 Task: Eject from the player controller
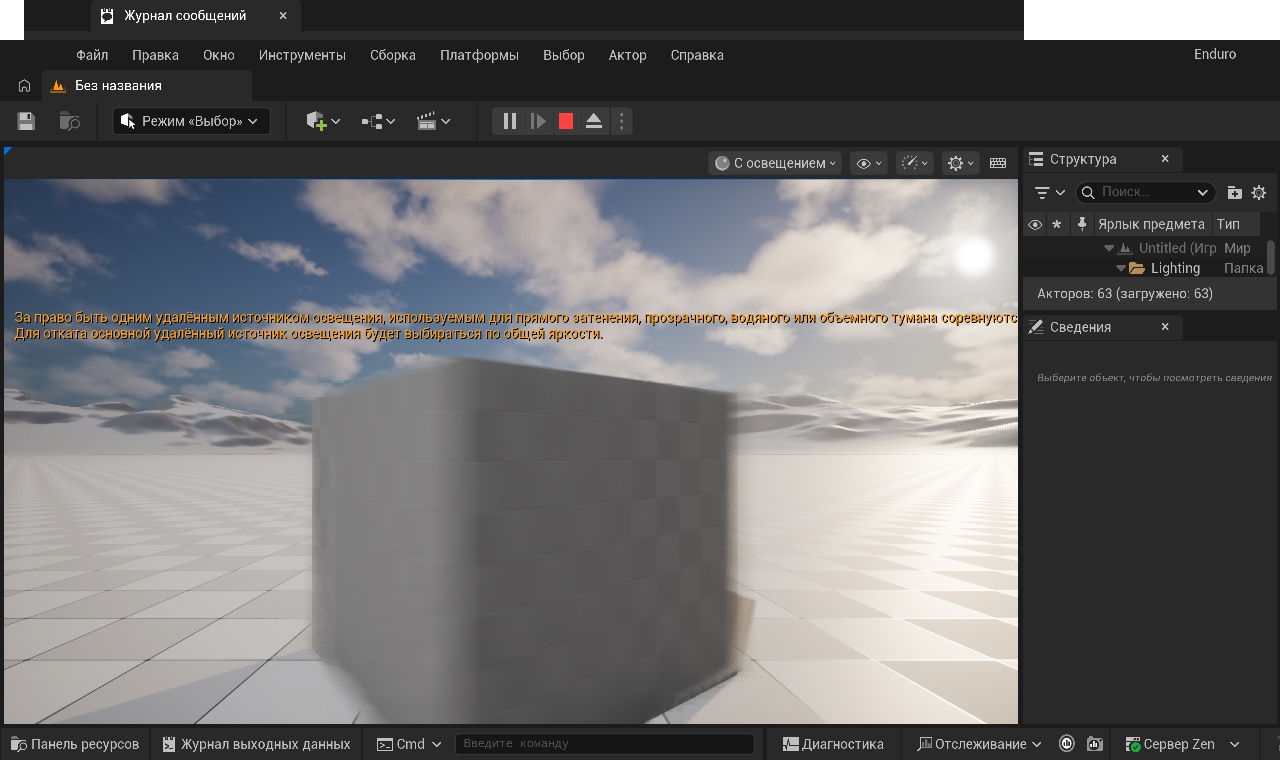point(594,121)
